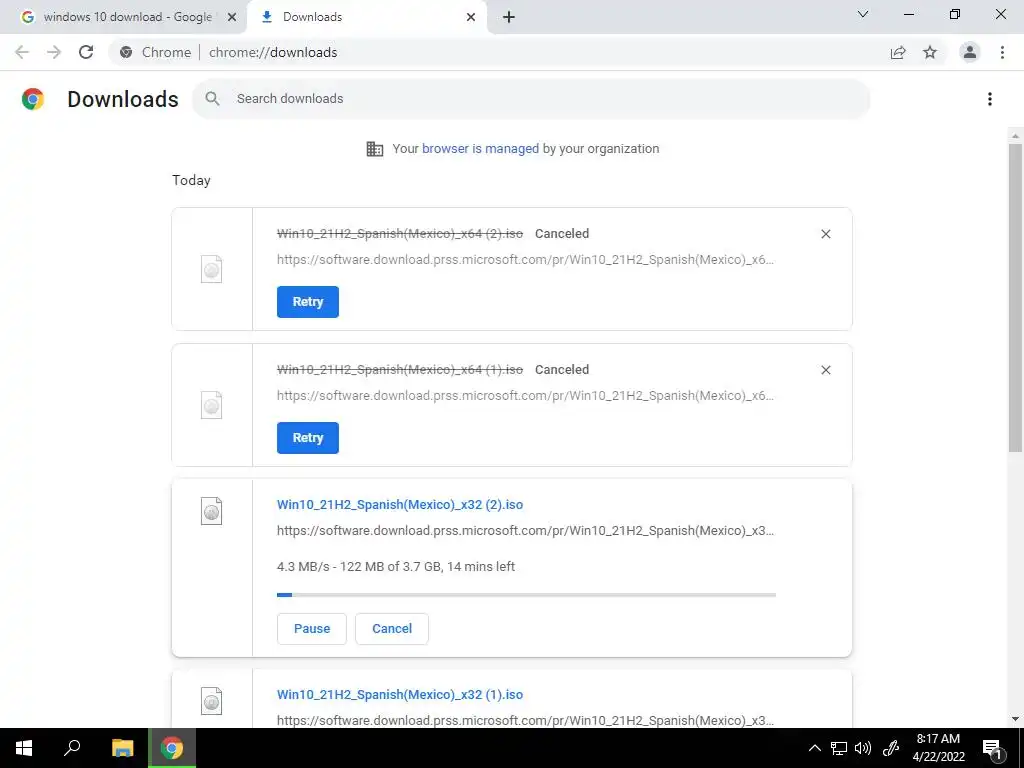This screenshot has width=1024, height=768.
Task: Click the page vertical scrollbar thumb
Action: click(x=1015, y=297)
